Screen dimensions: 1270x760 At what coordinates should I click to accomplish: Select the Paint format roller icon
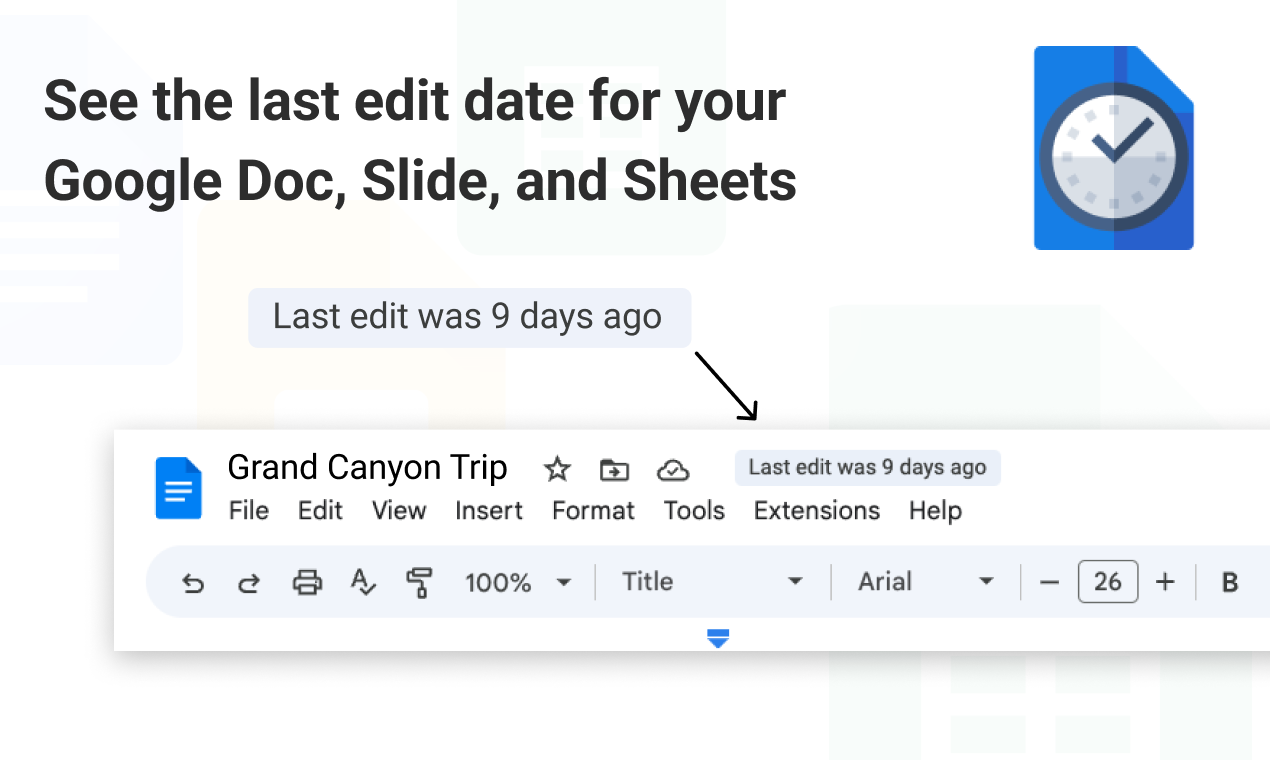tap(420, 582)
